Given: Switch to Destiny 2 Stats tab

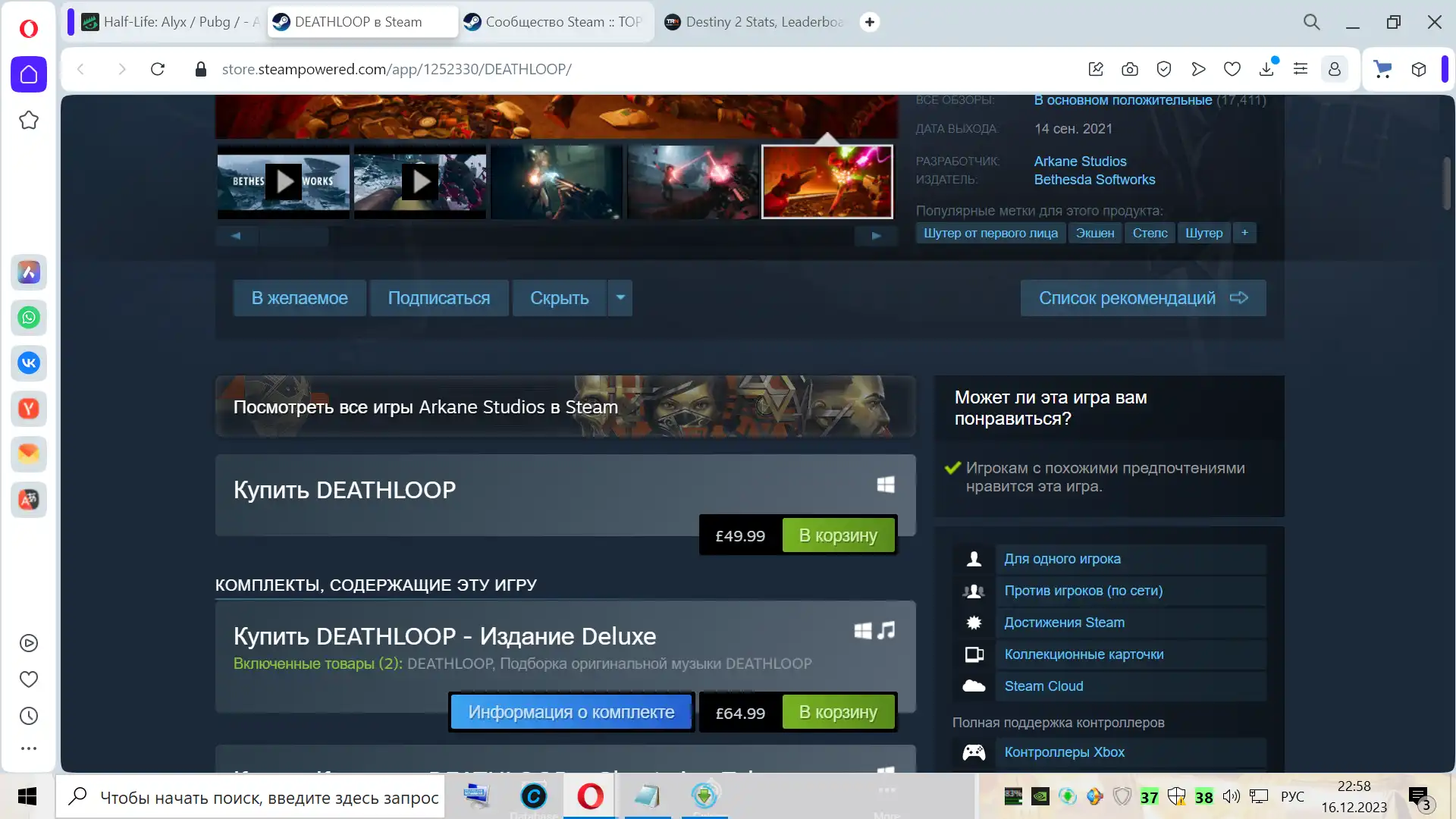Looking at the screenshot, I should pyautogui.click(x=756, y=22).
